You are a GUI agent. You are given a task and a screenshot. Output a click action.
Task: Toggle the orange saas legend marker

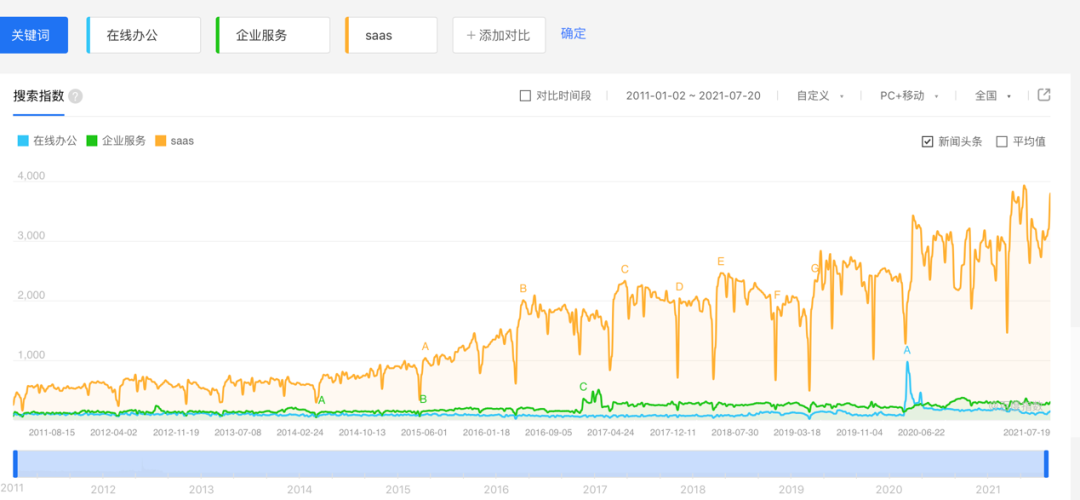pos(161,141)
